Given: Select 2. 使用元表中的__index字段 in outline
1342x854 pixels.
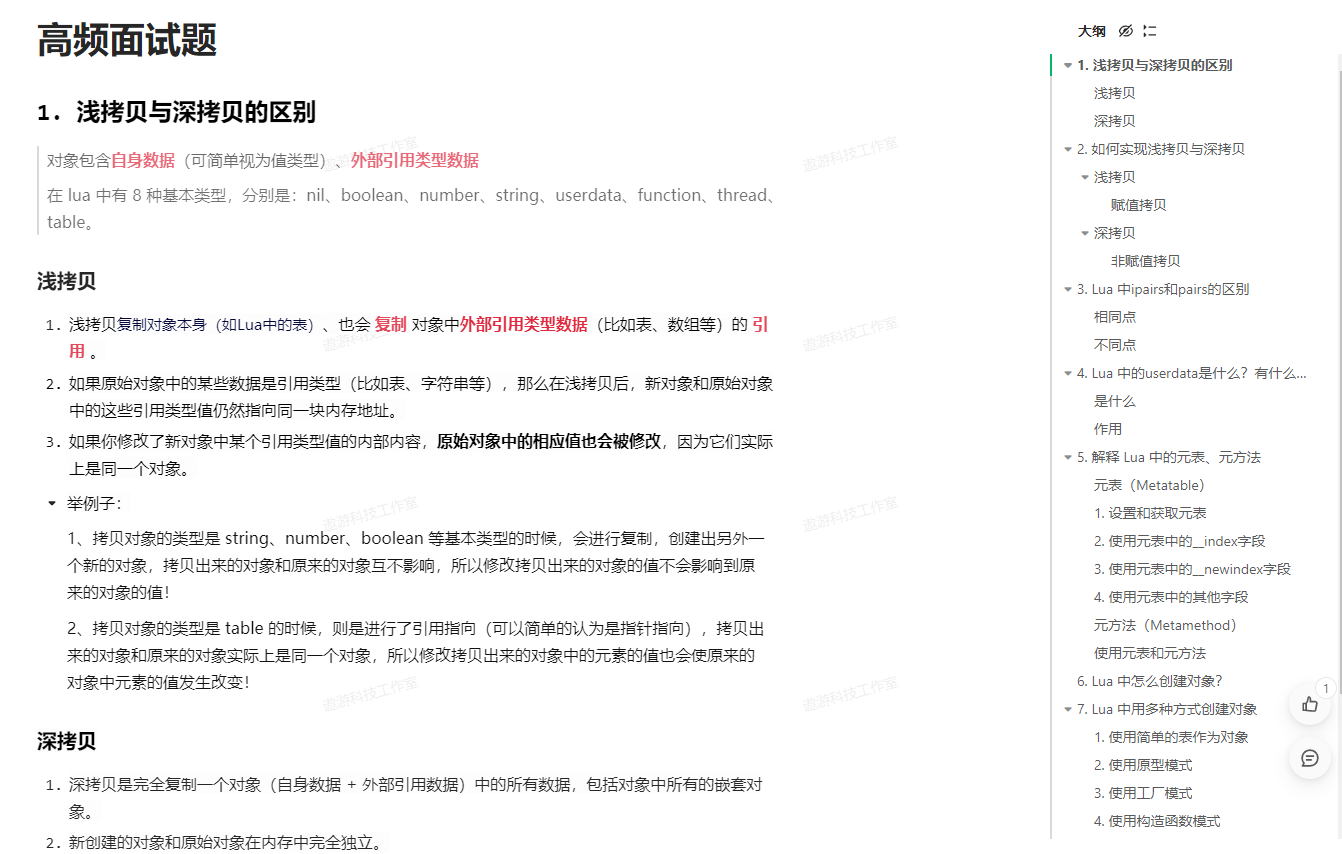Looking at the screenshot, I should pos(1179,541).
